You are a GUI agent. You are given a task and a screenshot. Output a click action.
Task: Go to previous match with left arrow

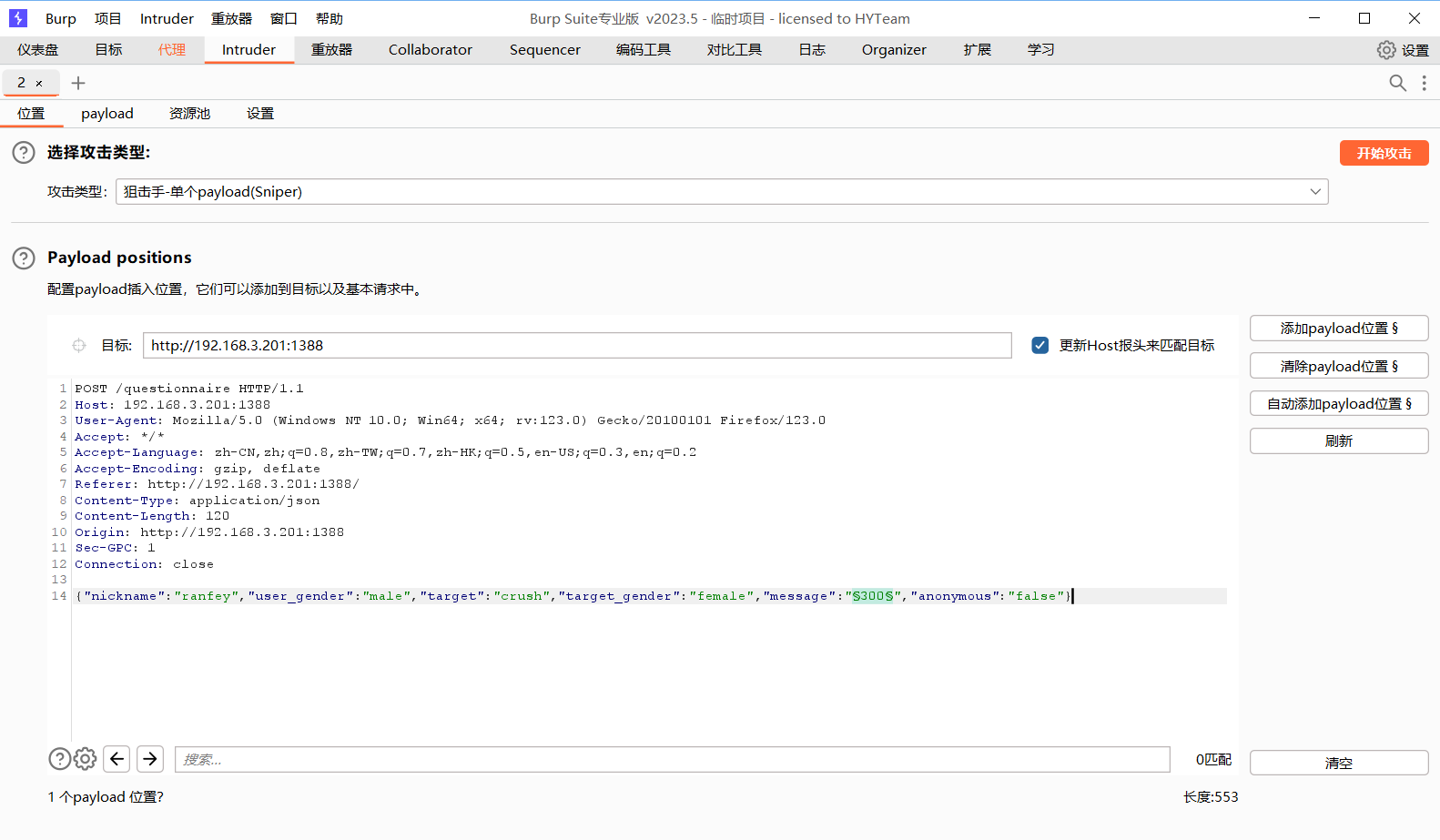[117, 759]
